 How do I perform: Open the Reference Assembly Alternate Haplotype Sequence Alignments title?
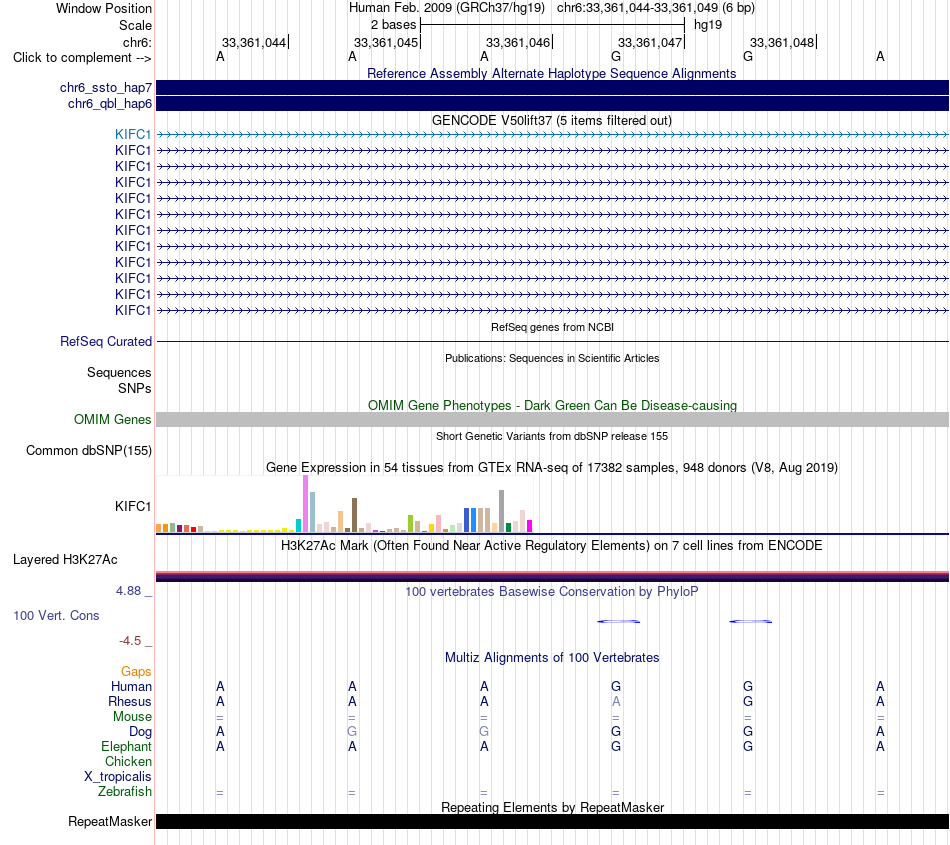(551, 73)
